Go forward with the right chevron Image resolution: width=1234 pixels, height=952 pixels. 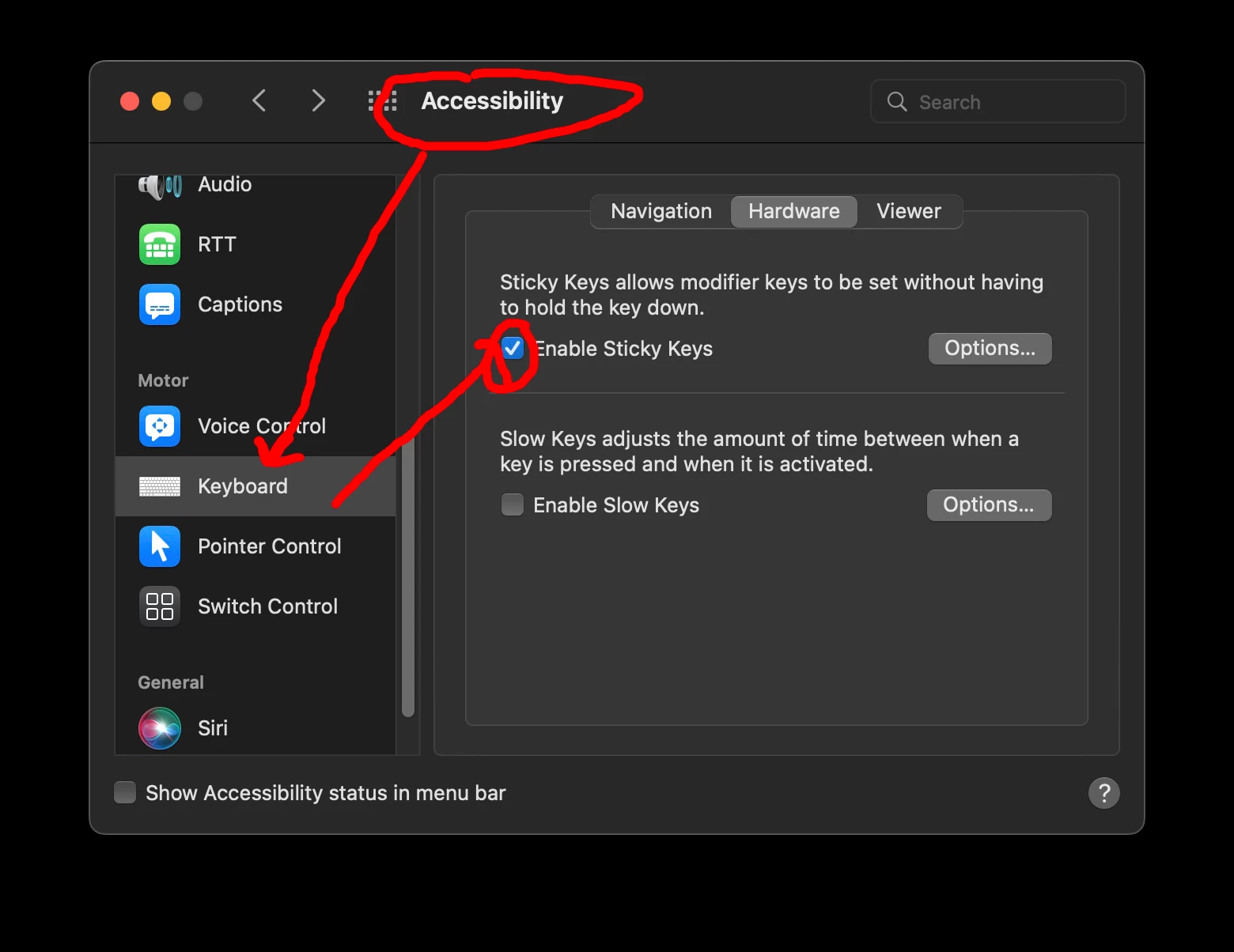click(x=318, y=101)
